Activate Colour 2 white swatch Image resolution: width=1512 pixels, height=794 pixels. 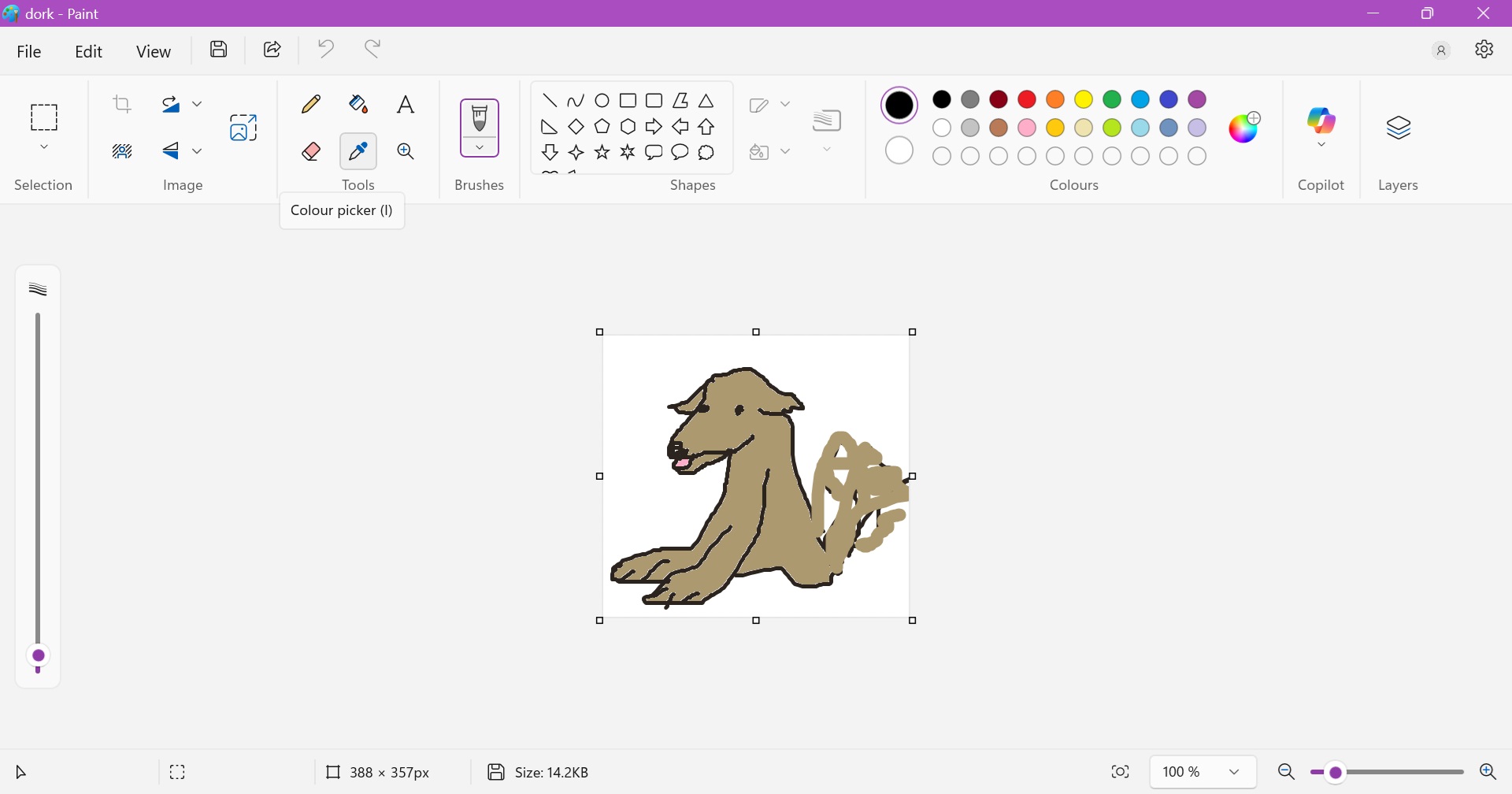coord(900,150)
